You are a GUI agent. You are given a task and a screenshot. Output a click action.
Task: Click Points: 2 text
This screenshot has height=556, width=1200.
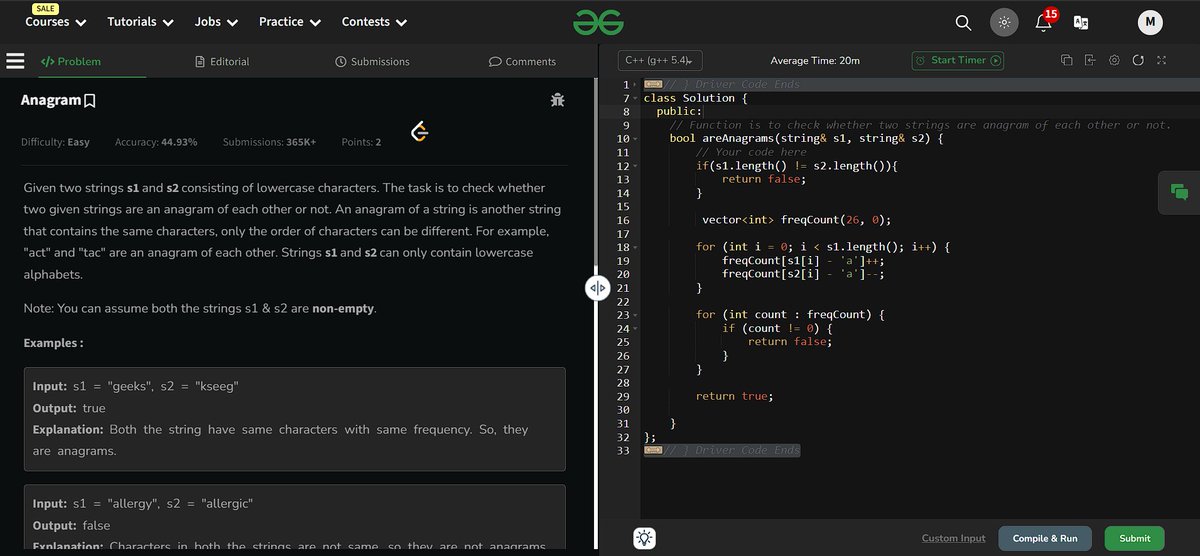(x=361, y=142)
